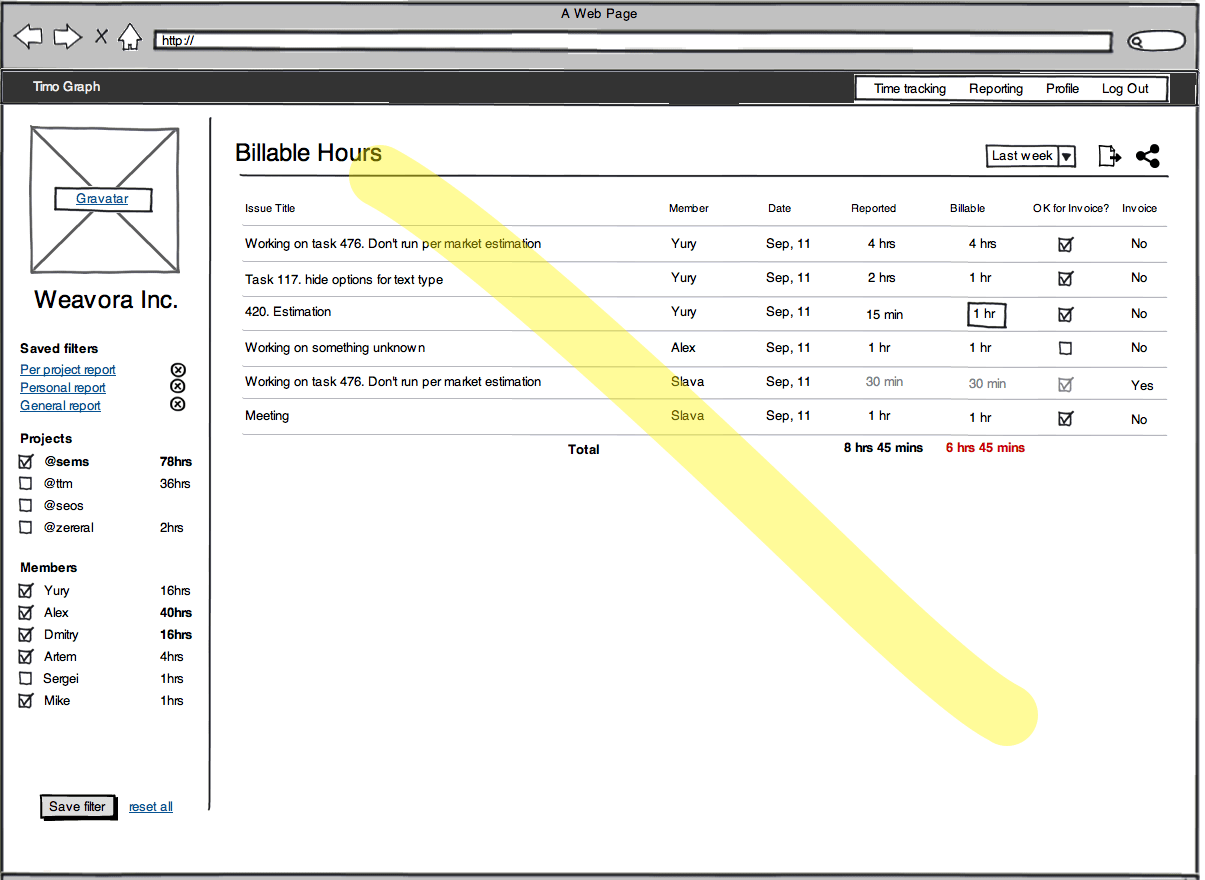
Task: Click the Timo Graph brand title
Action: [x=66, y=87]
